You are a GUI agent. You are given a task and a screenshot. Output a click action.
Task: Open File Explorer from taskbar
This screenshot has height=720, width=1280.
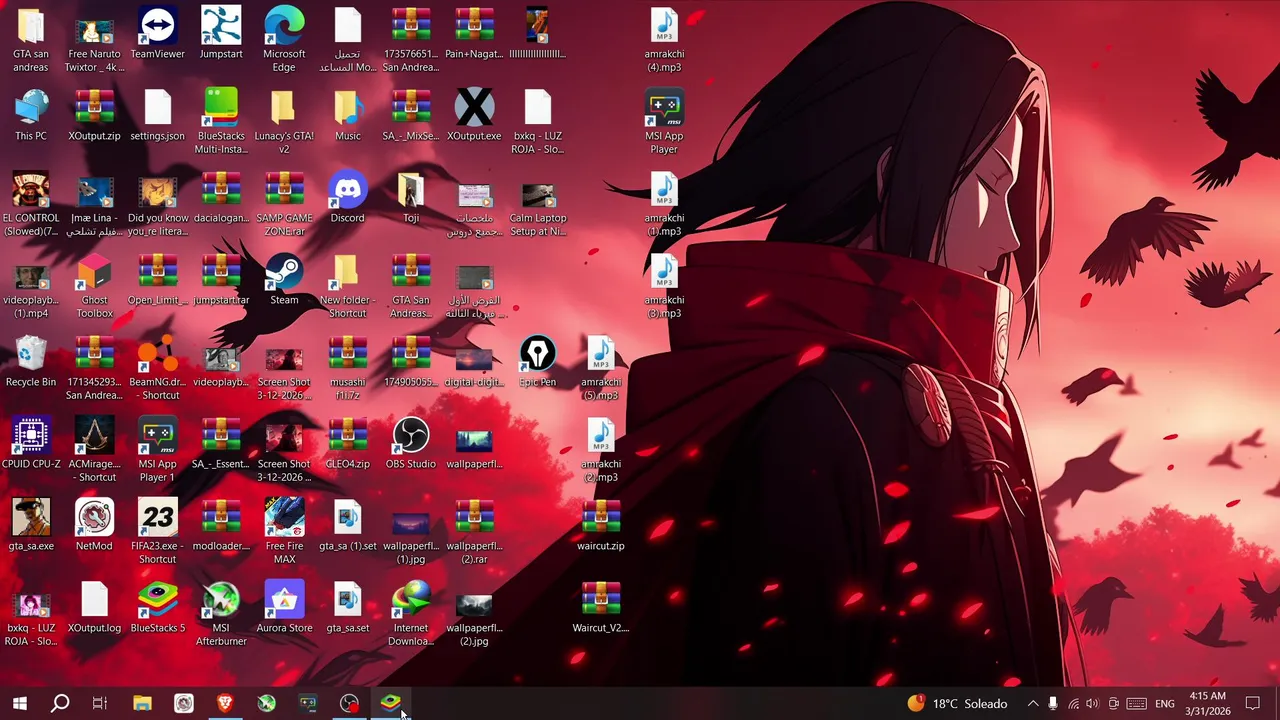coord(142,703)
